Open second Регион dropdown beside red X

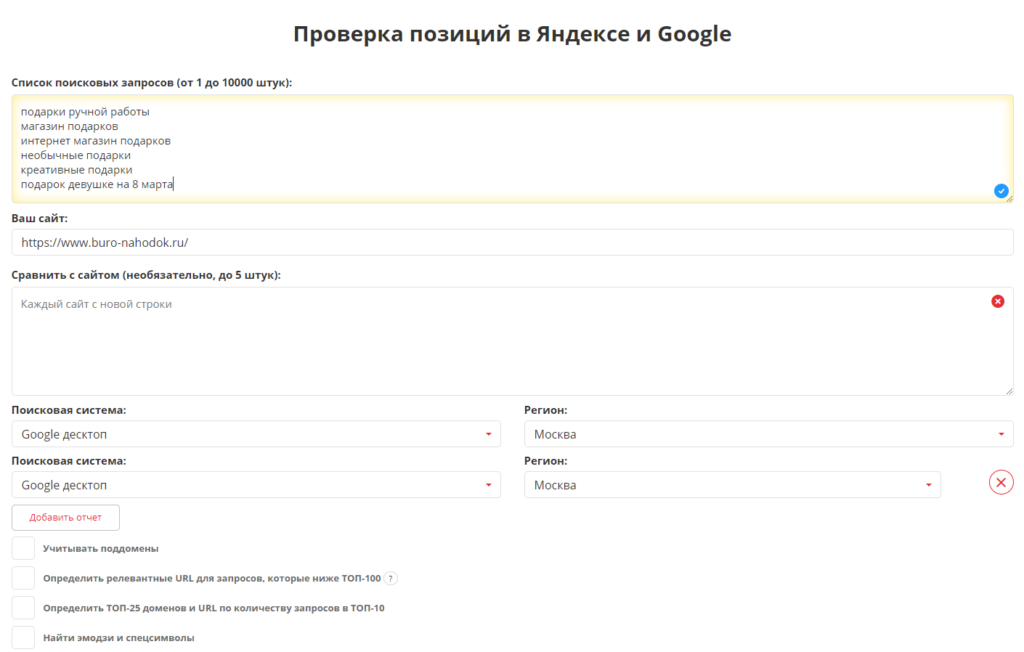point(732,485)
